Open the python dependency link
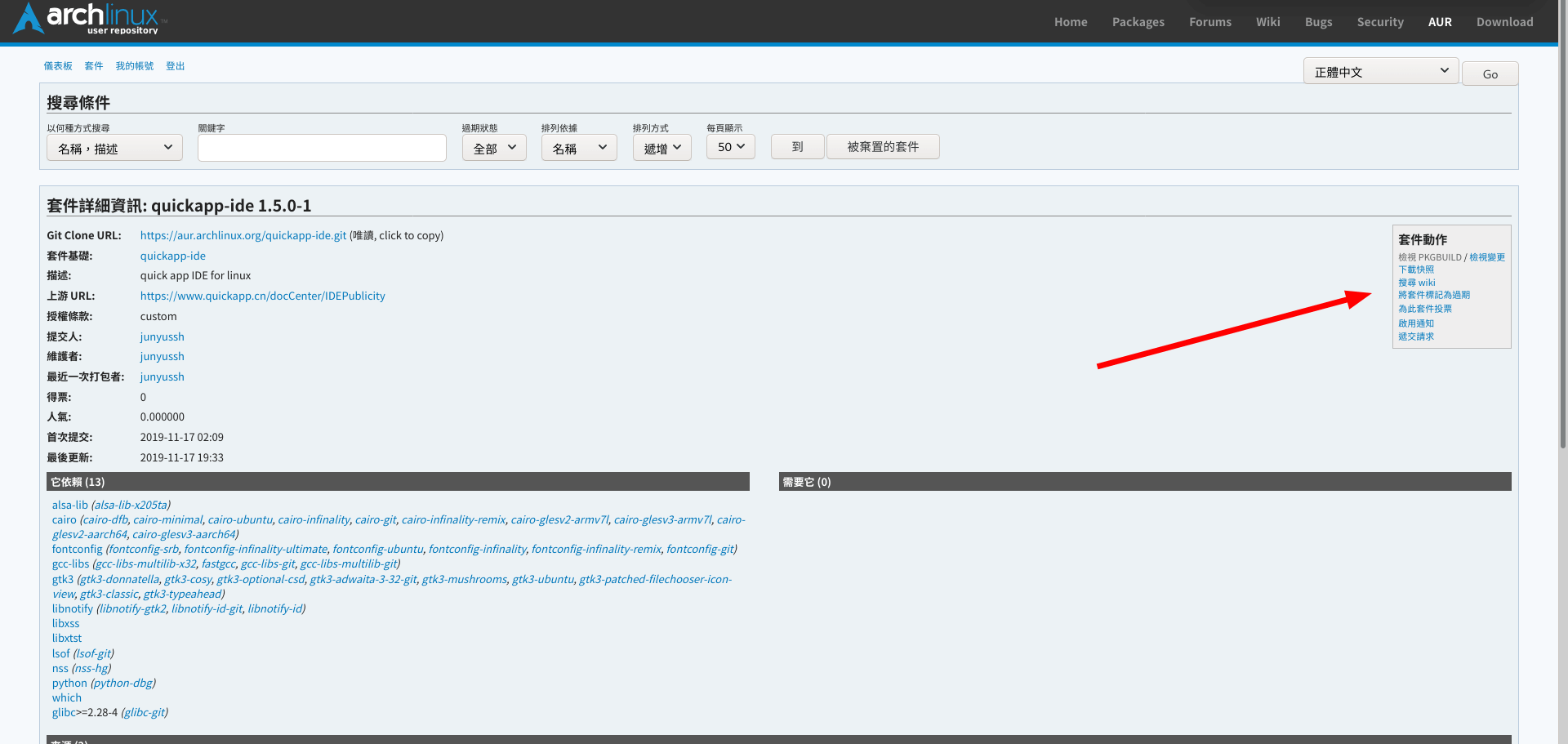 pos(69,684)
